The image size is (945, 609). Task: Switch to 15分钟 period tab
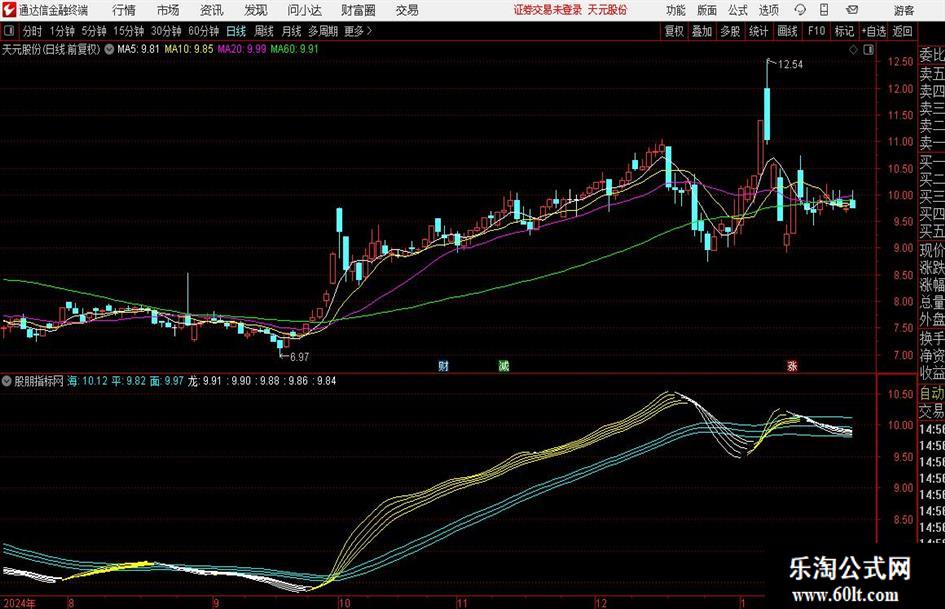tap(129, 31)
